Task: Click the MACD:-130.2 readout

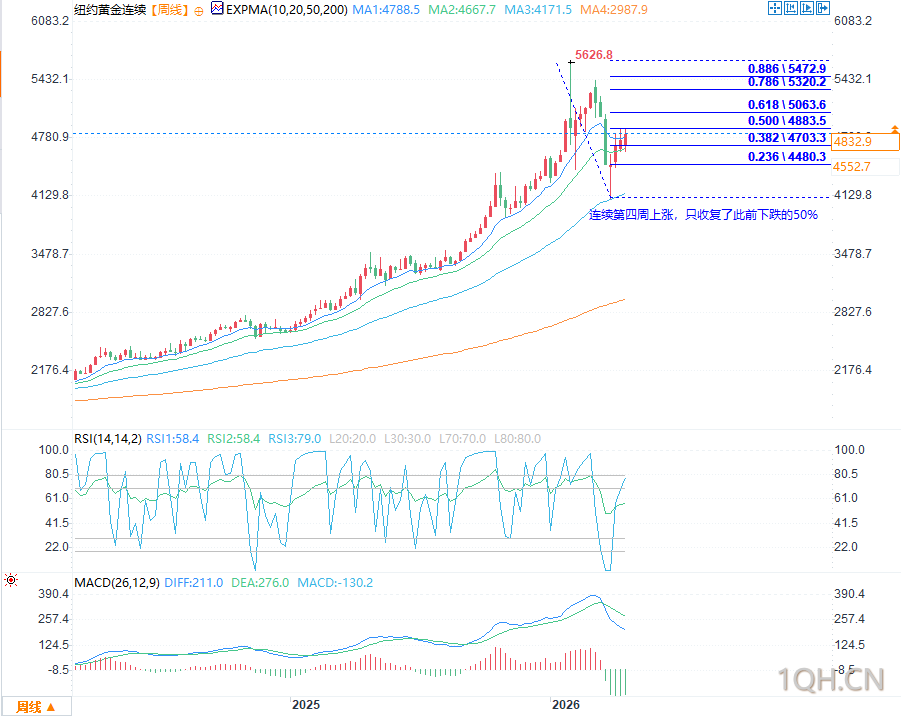Action: point(335,583)
